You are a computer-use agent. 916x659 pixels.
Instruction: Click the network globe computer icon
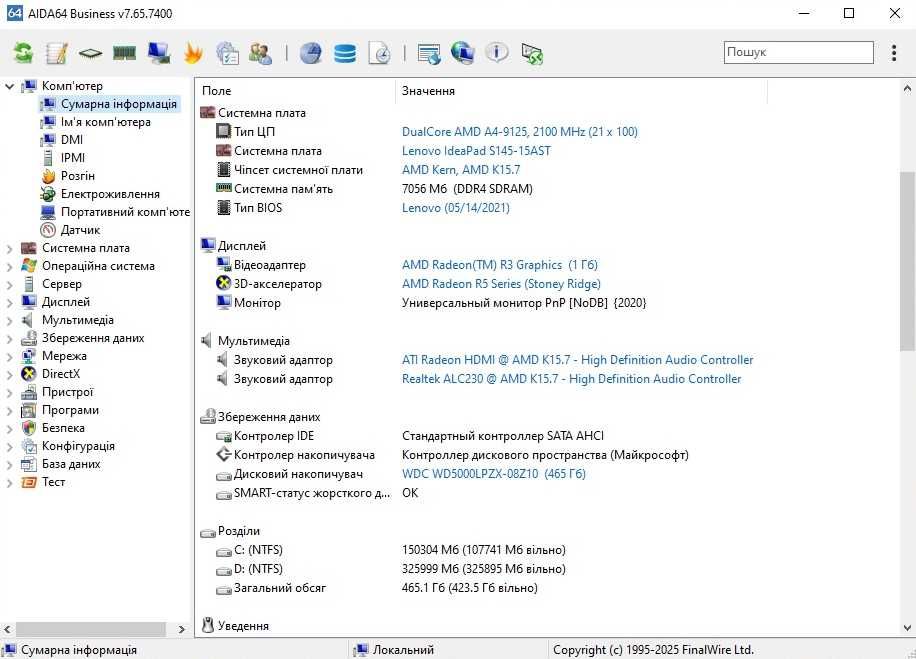tap(463, 53)
